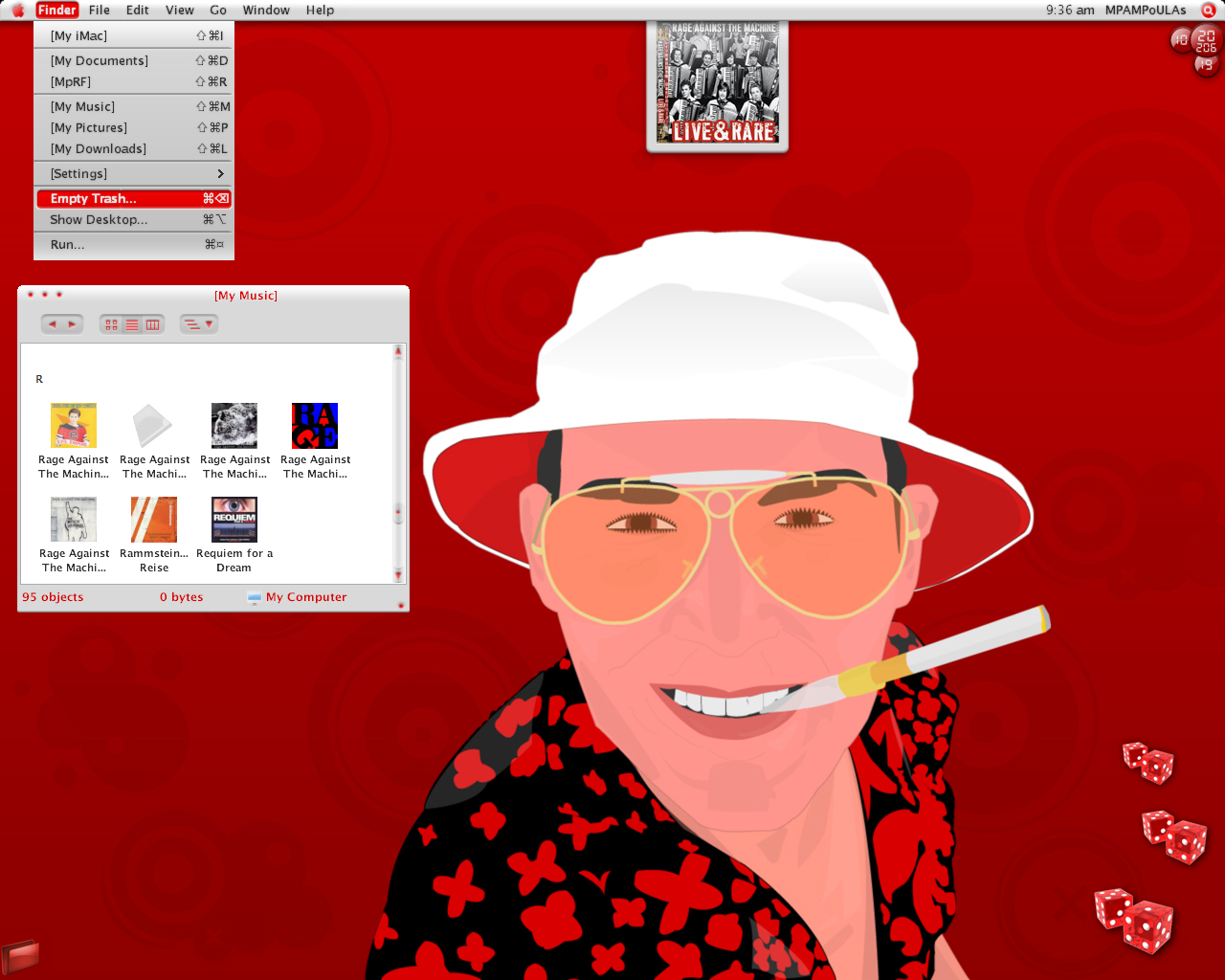Select Empty Trash... menu item
1225x980 pixels.
134,198
